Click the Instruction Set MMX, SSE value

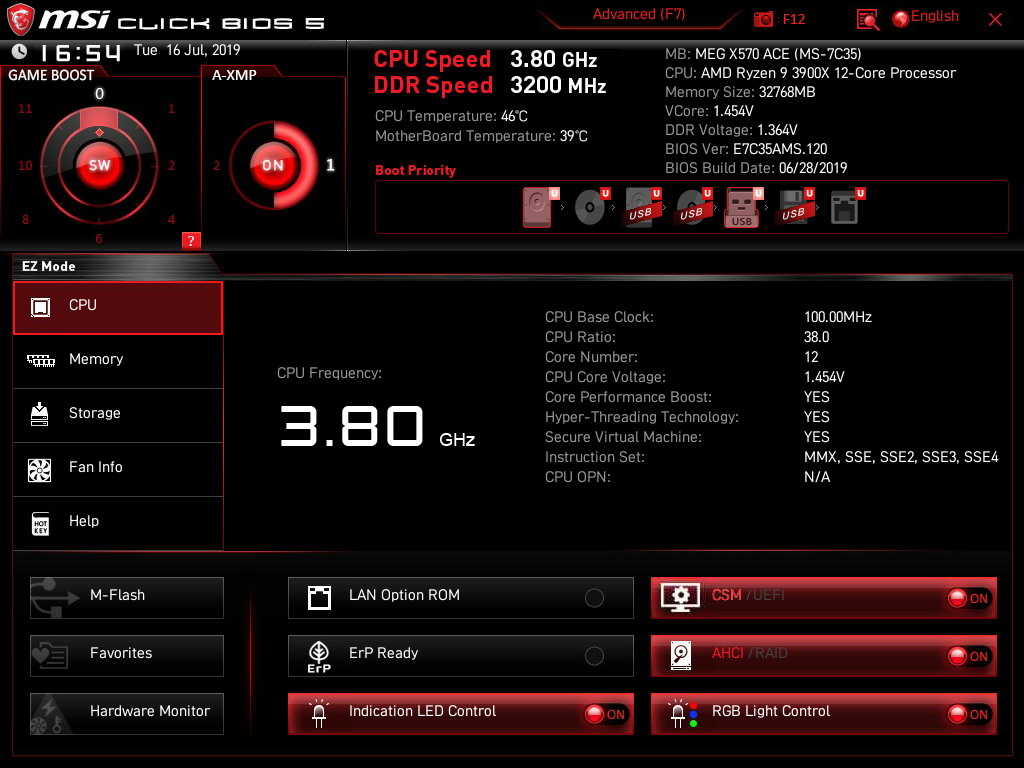[901, 457]
